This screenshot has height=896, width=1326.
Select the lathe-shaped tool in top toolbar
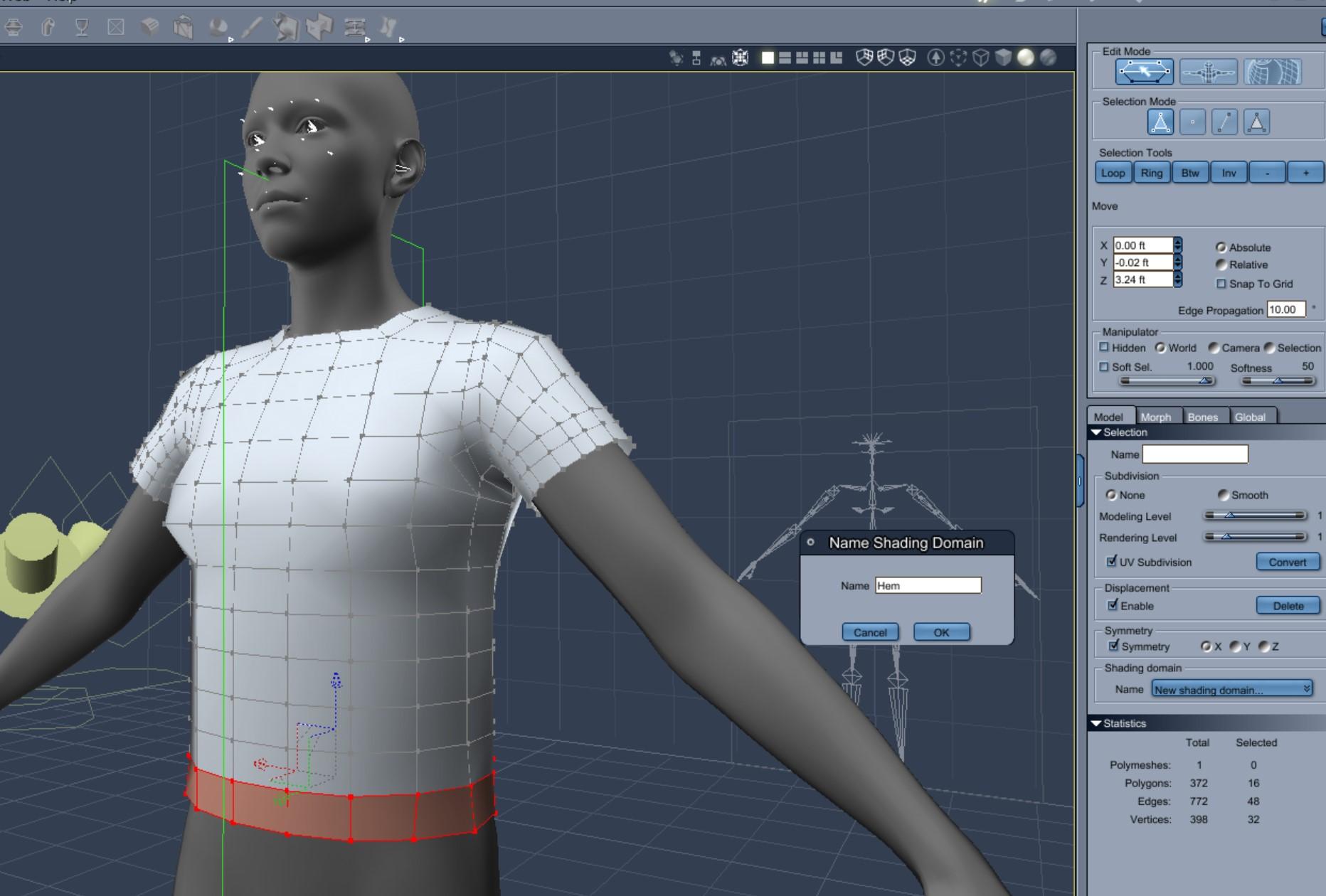coord(14,28)
